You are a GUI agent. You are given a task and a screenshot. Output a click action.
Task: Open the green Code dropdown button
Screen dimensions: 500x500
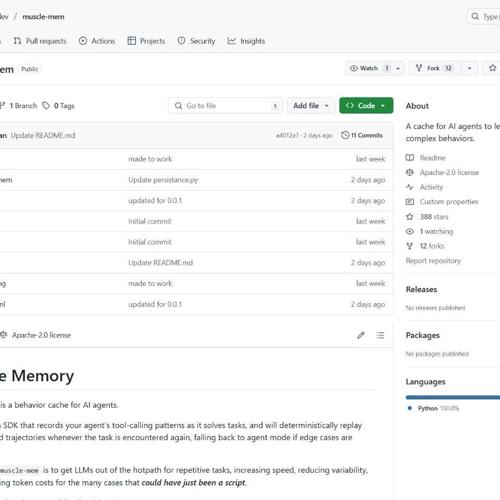(366, 106)
